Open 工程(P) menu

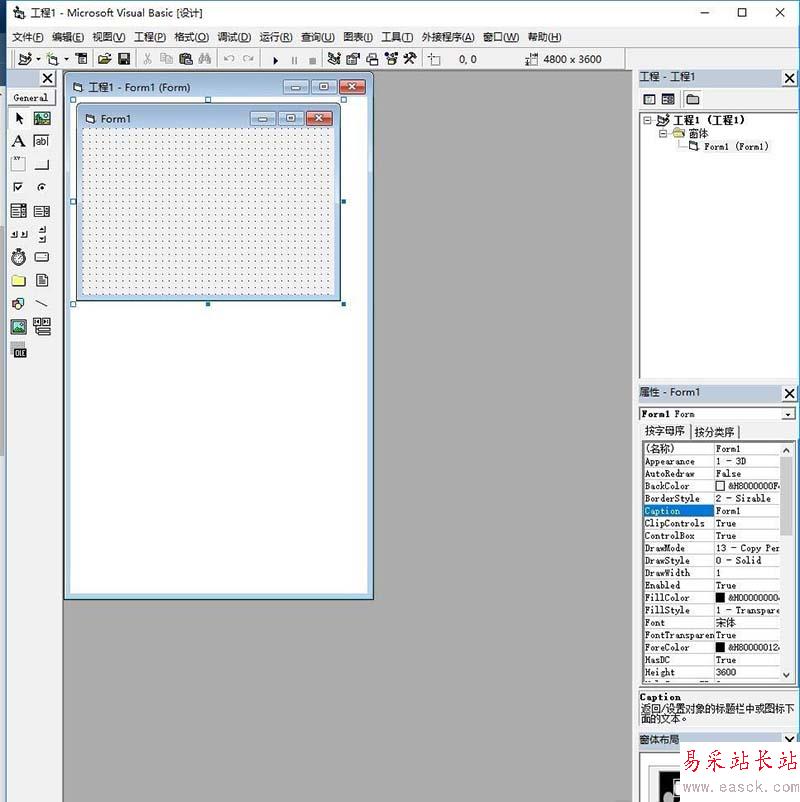[150, 37]
